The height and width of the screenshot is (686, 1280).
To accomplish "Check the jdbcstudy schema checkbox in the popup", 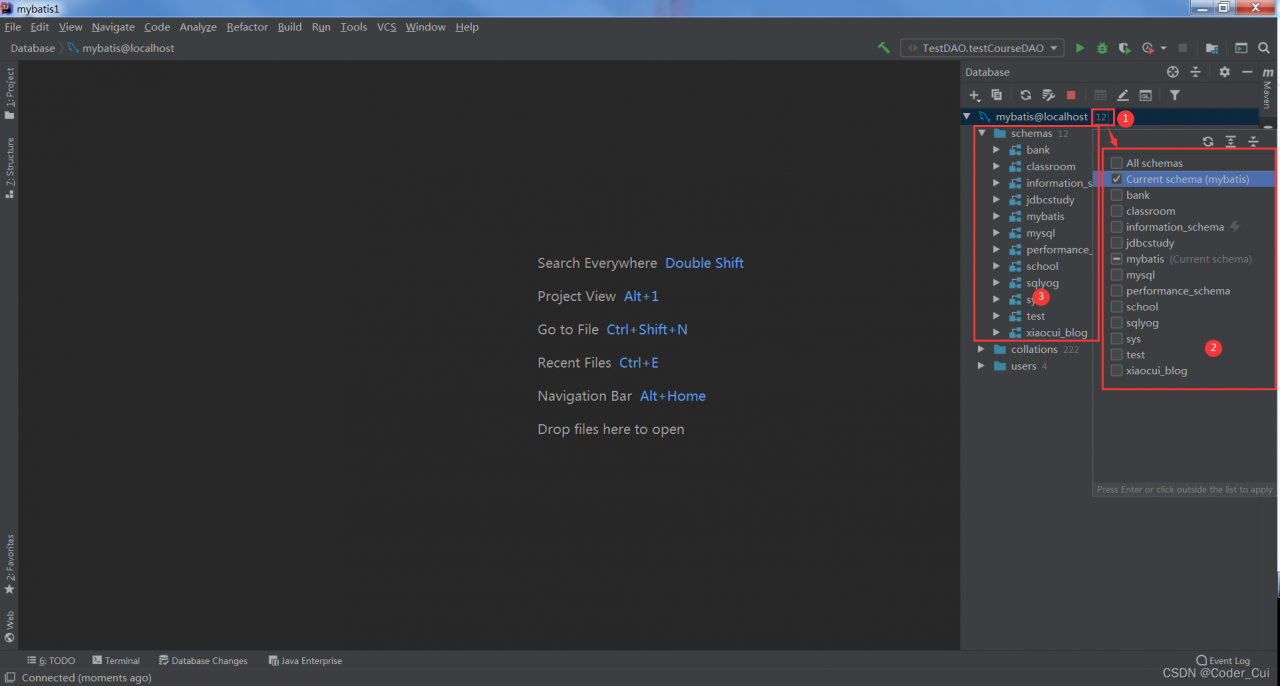I will click(1117, 243).
